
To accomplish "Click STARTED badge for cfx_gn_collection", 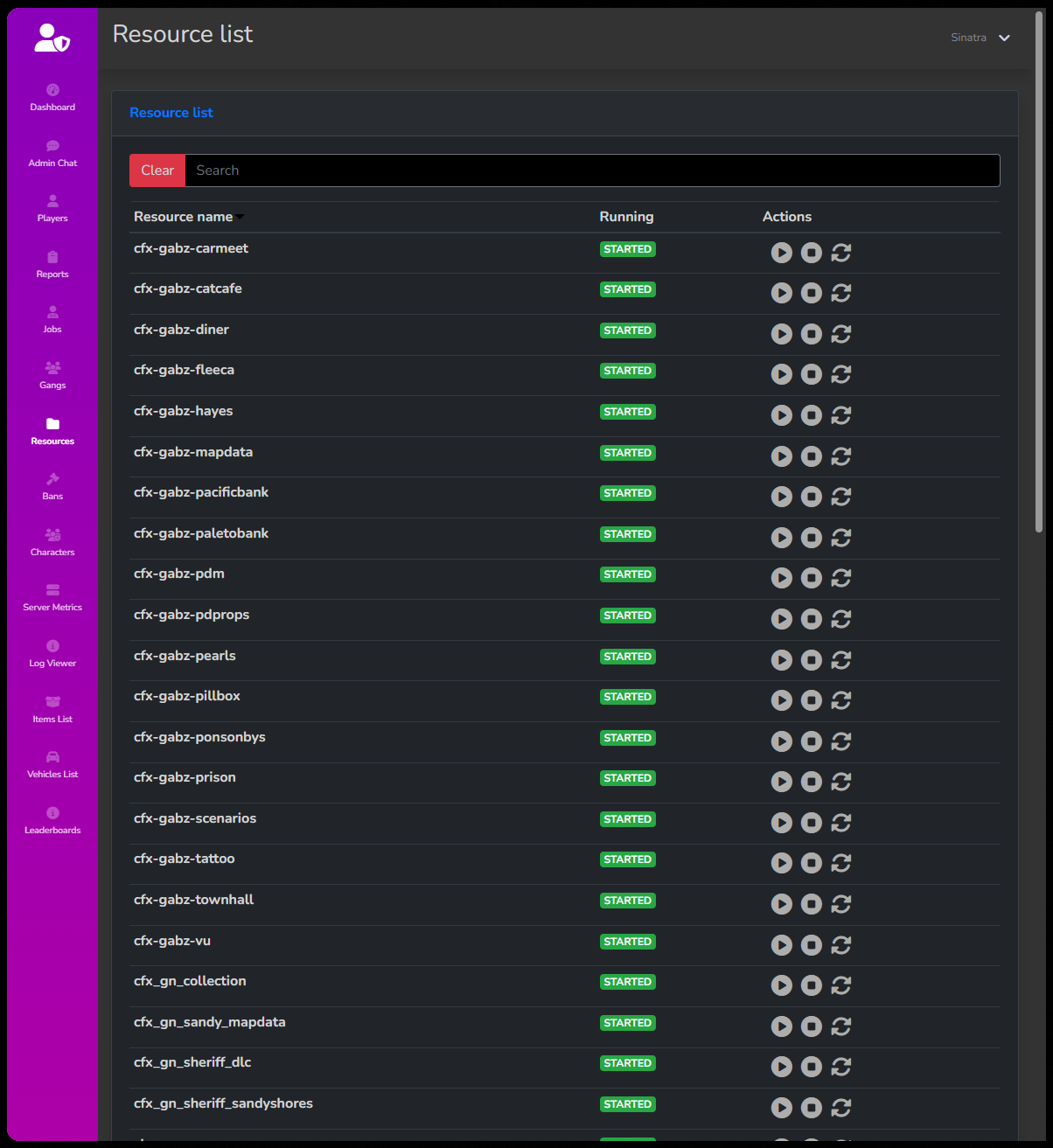I will coord(628,982).
